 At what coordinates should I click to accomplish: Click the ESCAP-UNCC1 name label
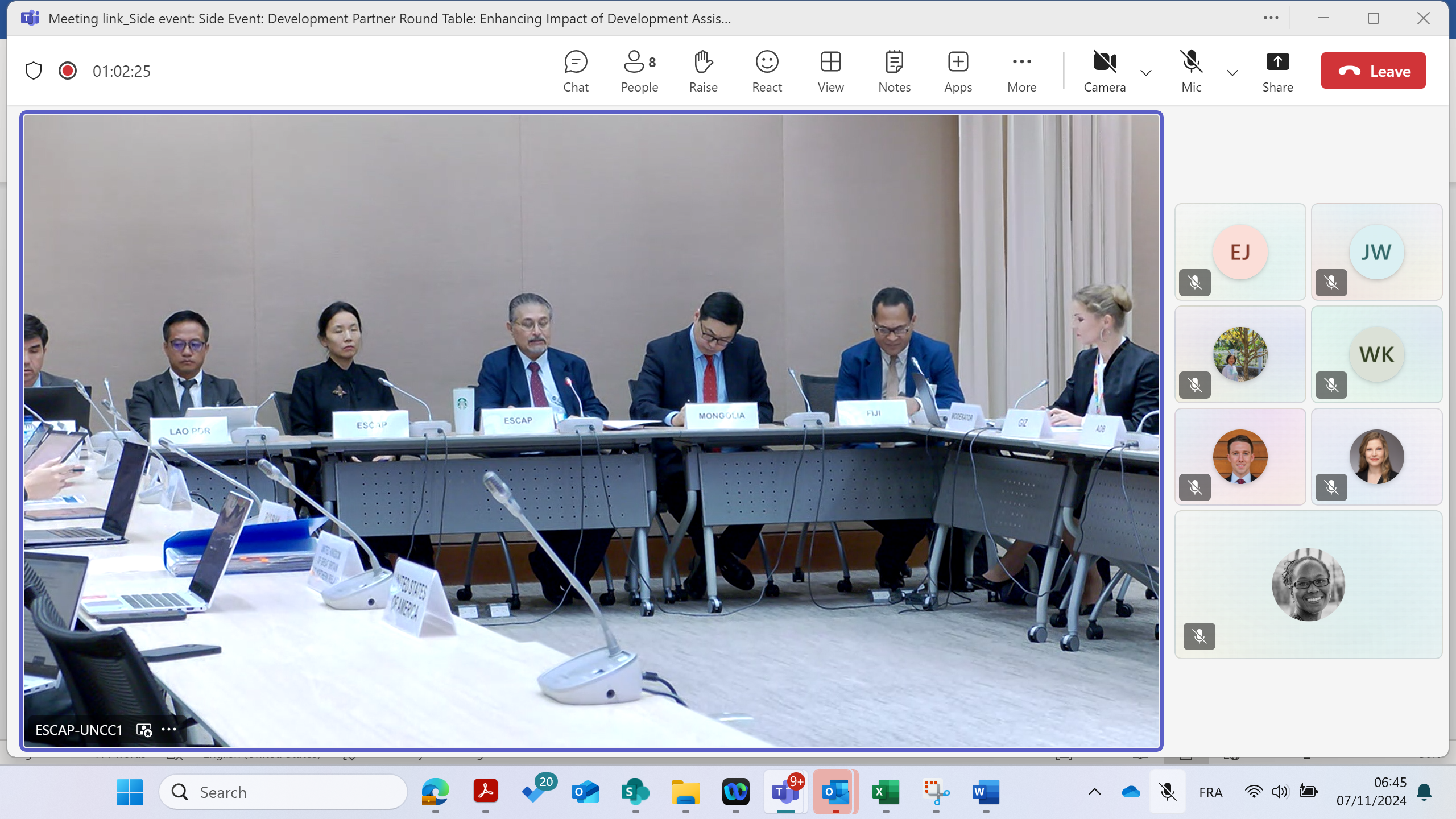point(79,730)
